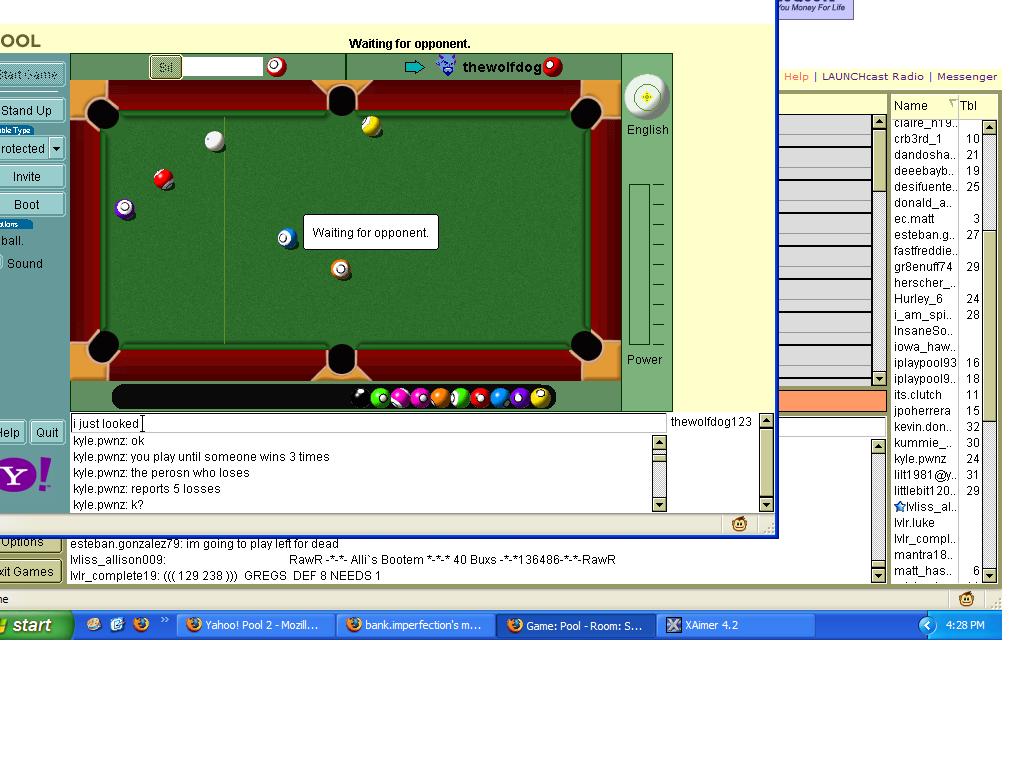Click the pocketed yellow ball in tray

[x=540, y=397]
